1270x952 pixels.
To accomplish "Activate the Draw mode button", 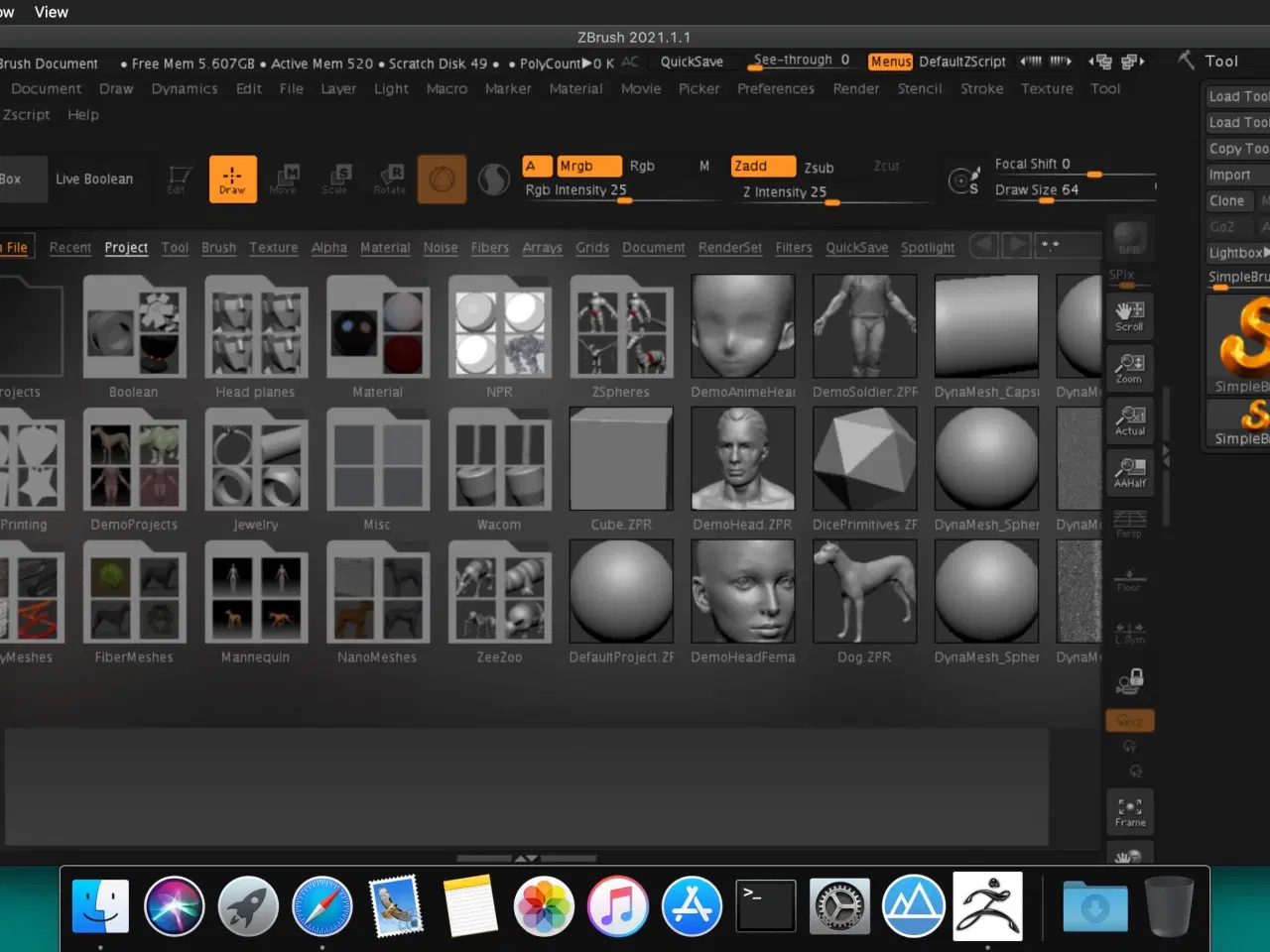I will 232,178.
